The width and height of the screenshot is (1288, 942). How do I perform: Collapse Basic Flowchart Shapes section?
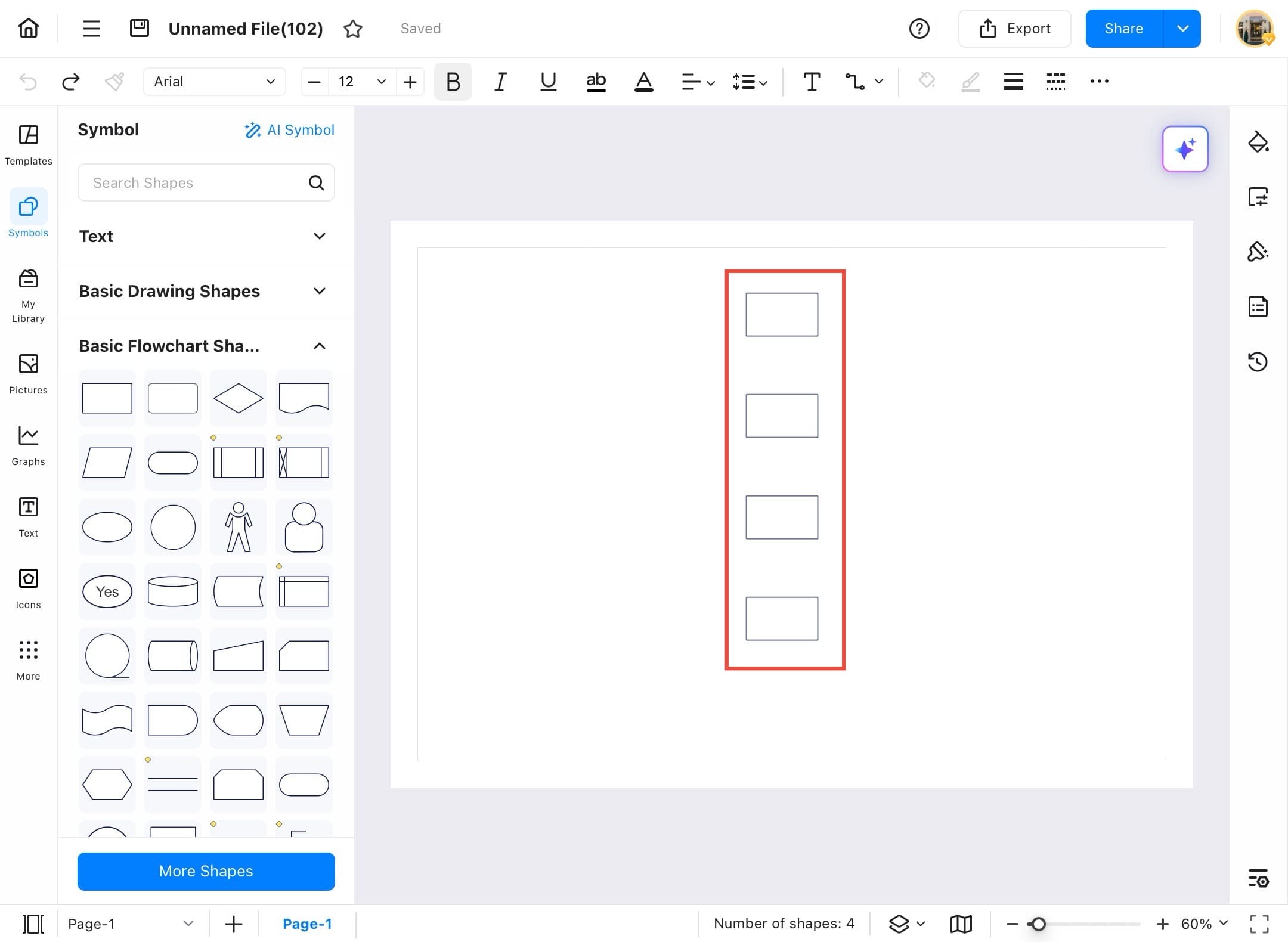[320, 346]
